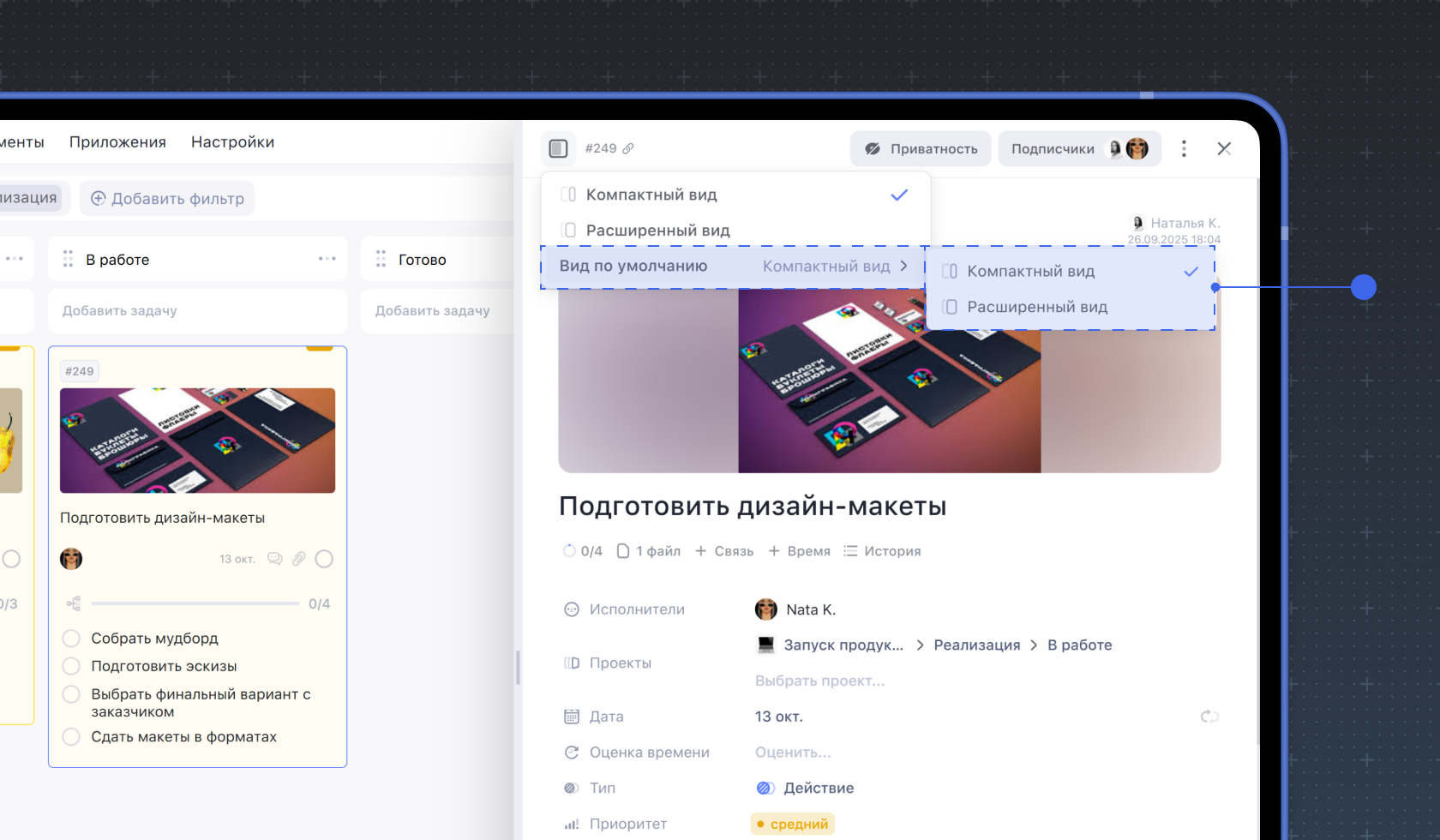Open the three-dot more options menu
This screenshot has width=1440, height=840.
[x=1184, y=148]
